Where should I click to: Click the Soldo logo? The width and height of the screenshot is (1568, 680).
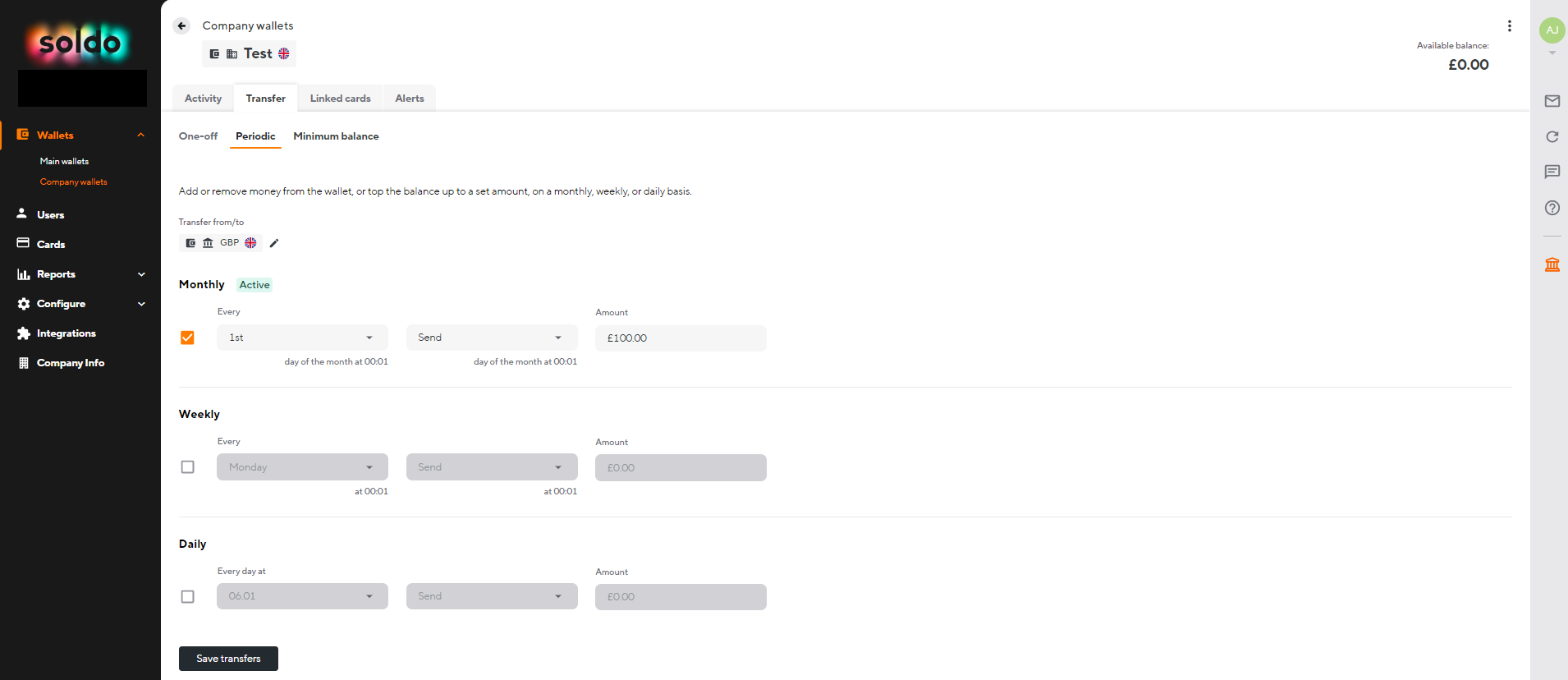click(x=80, y=43)
